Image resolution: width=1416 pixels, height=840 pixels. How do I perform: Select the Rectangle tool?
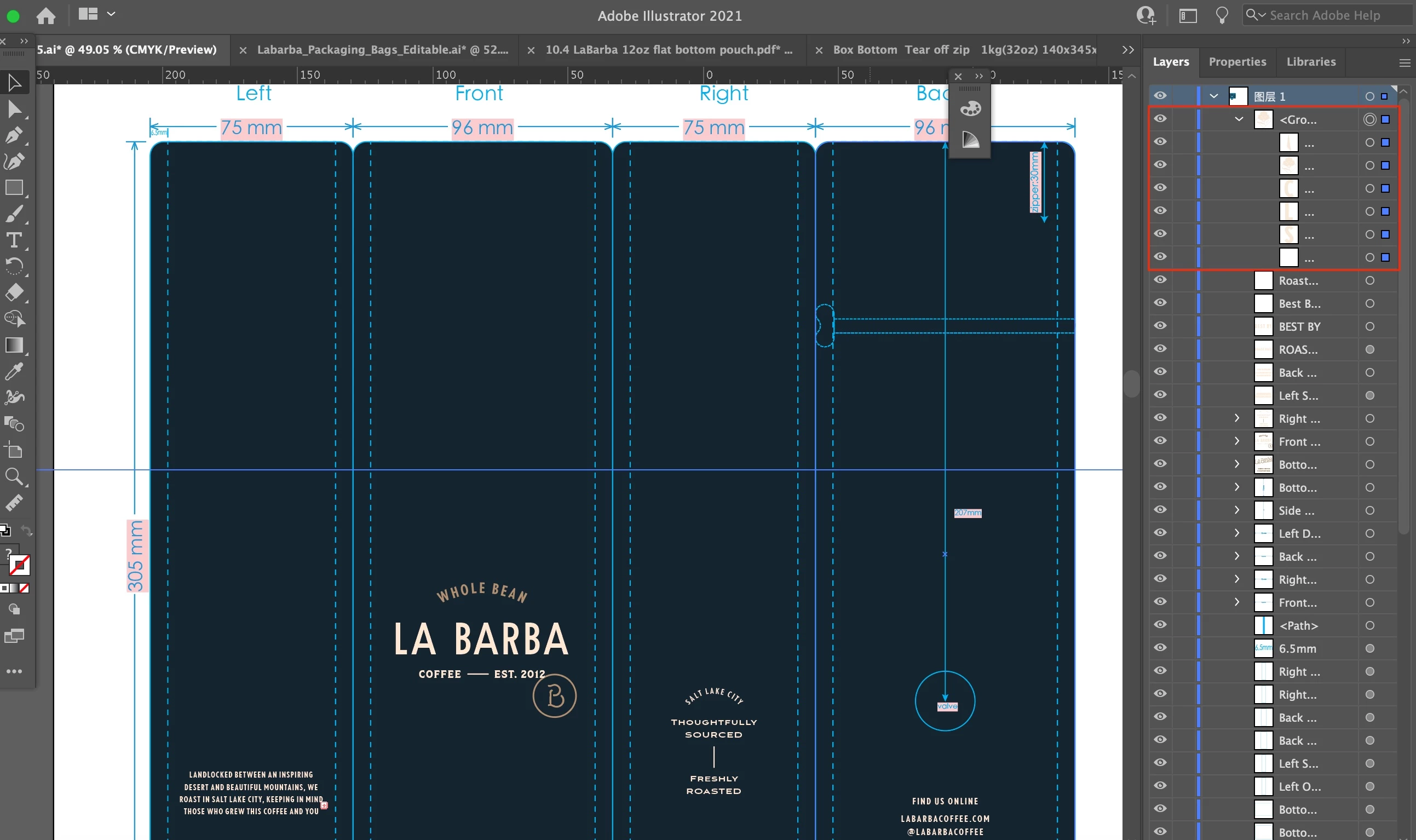(14, 188)
